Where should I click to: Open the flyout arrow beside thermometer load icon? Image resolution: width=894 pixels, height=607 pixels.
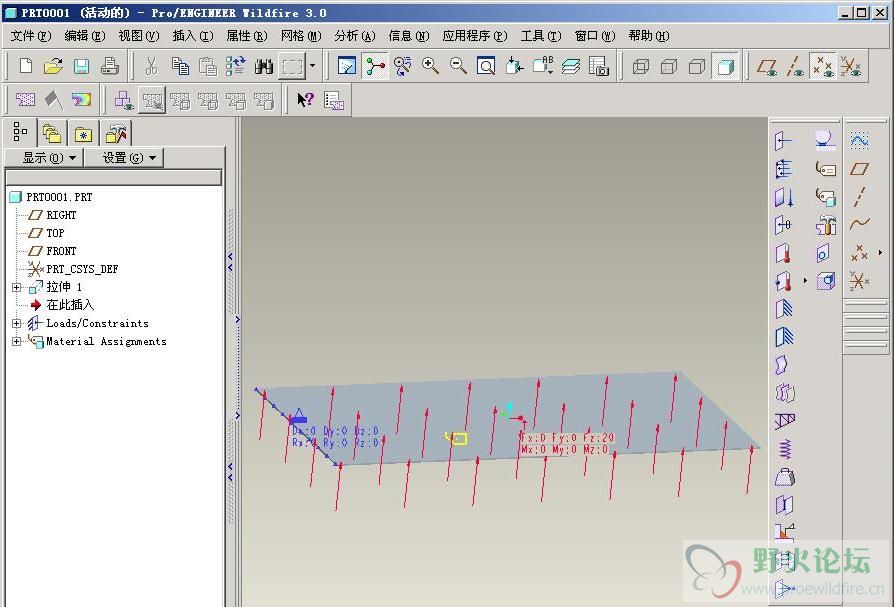805,280
